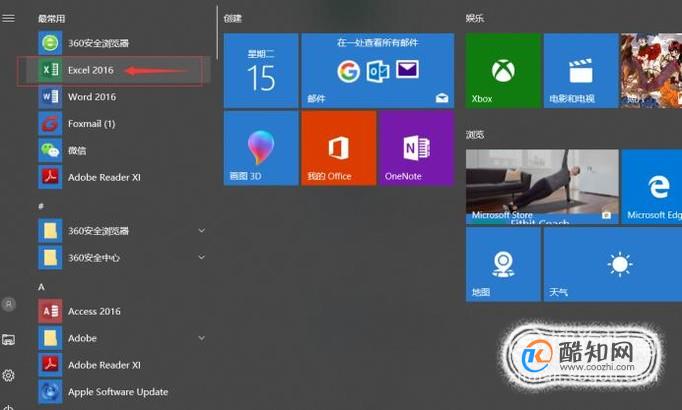Screen dimensions: 682x410
Task: Open the Microsoft Edge tile
Action: (652, 187)
